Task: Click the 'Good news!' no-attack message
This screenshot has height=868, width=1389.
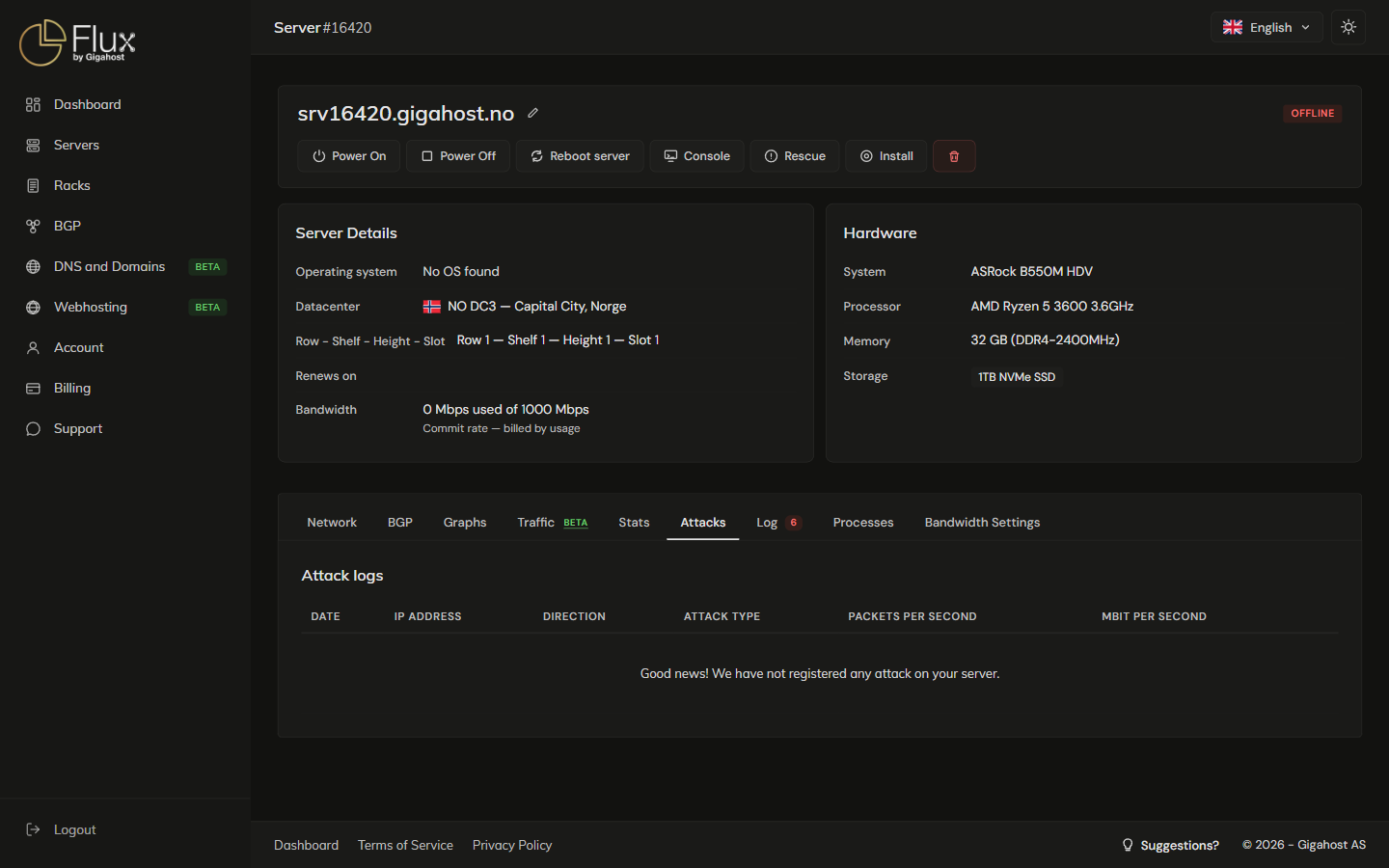Action: (820, 673)
